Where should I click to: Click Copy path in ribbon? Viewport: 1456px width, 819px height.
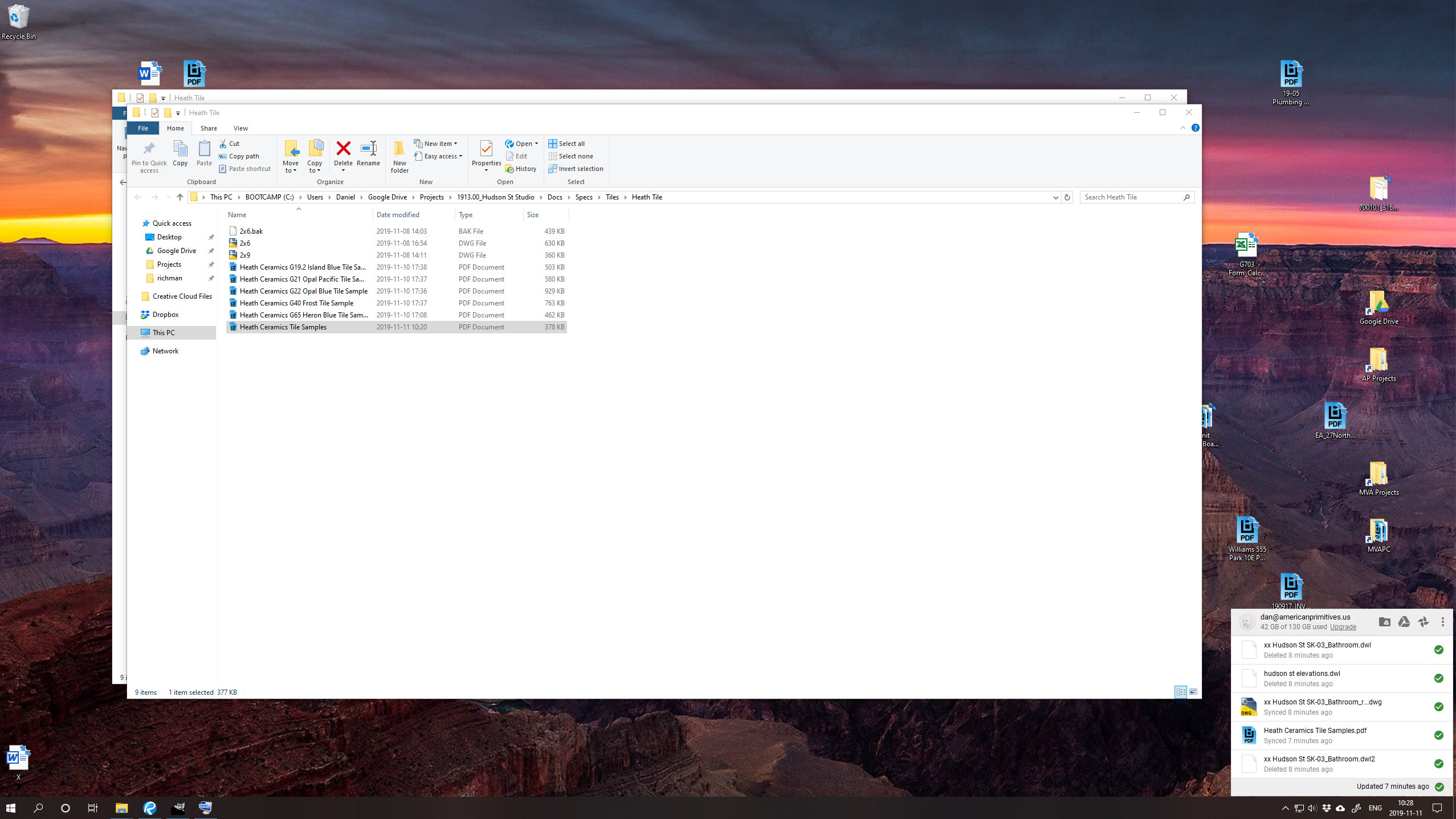[239, 156]
